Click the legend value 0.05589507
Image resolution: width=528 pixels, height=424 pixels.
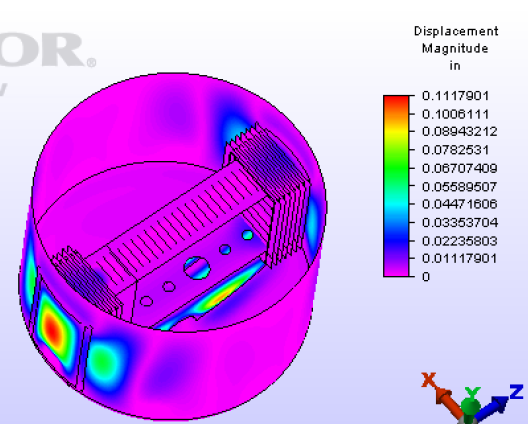pyautogui.click(x=460, y=187)
